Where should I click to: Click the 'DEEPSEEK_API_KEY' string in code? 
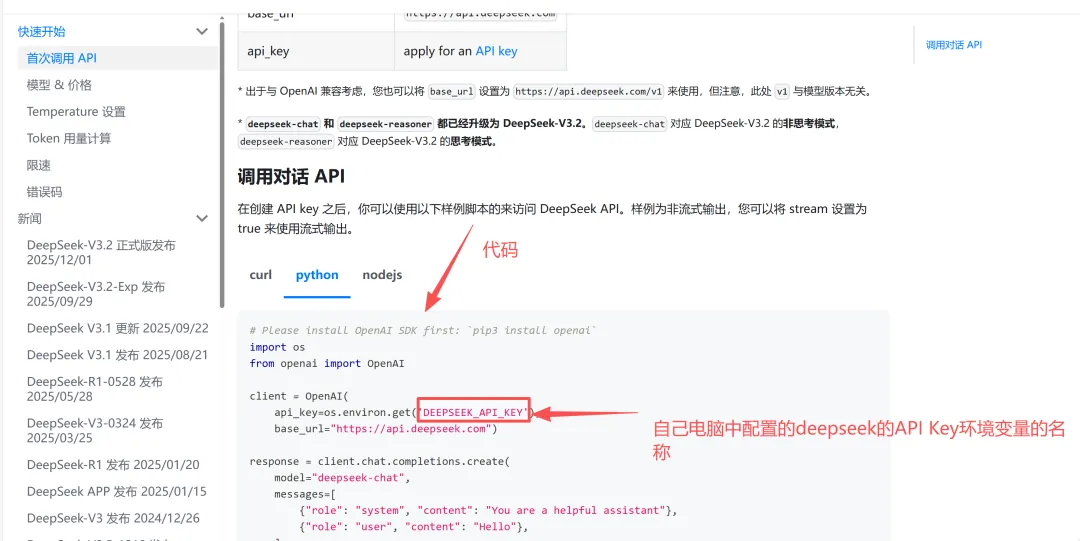point(474,412)
